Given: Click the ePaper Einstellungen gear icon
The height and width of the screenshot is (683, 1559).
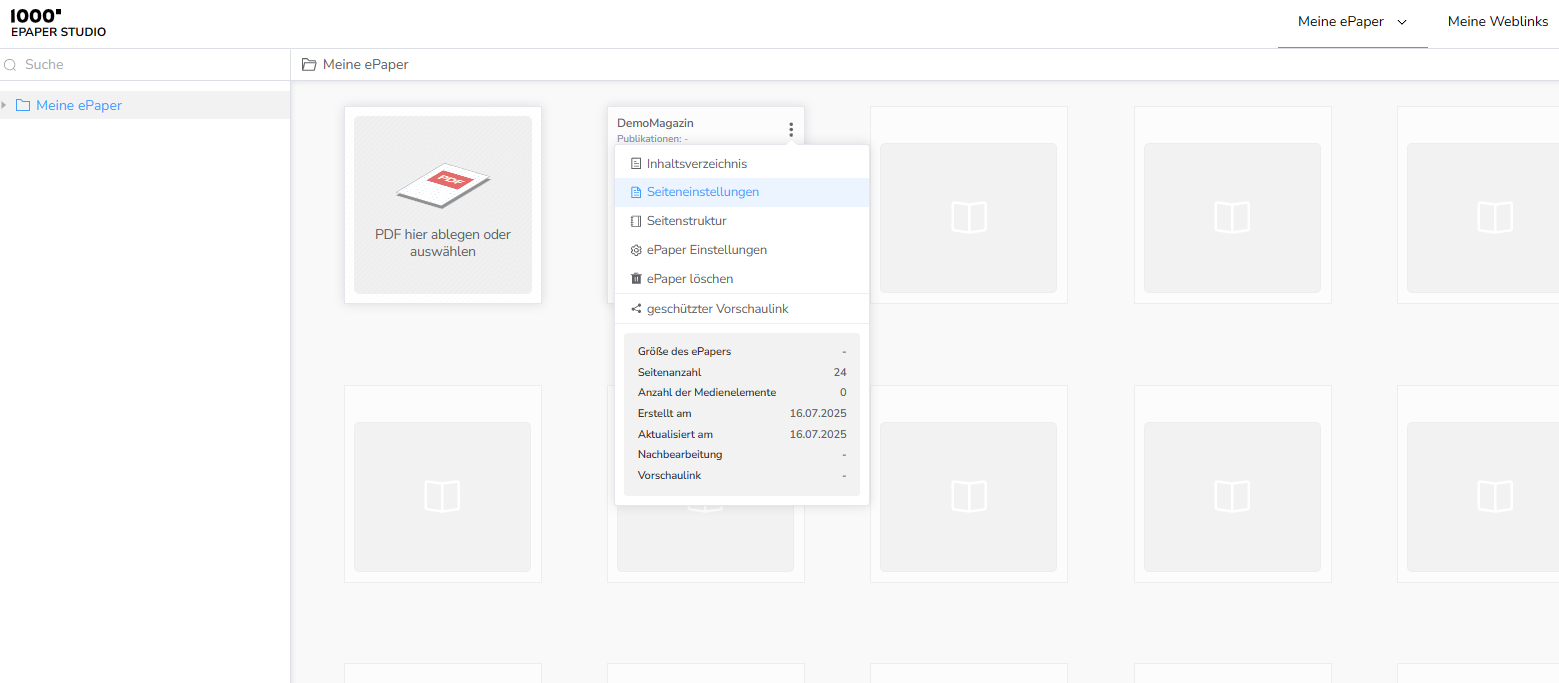Looking at the screenshot, I should click(x=636, y=250).
